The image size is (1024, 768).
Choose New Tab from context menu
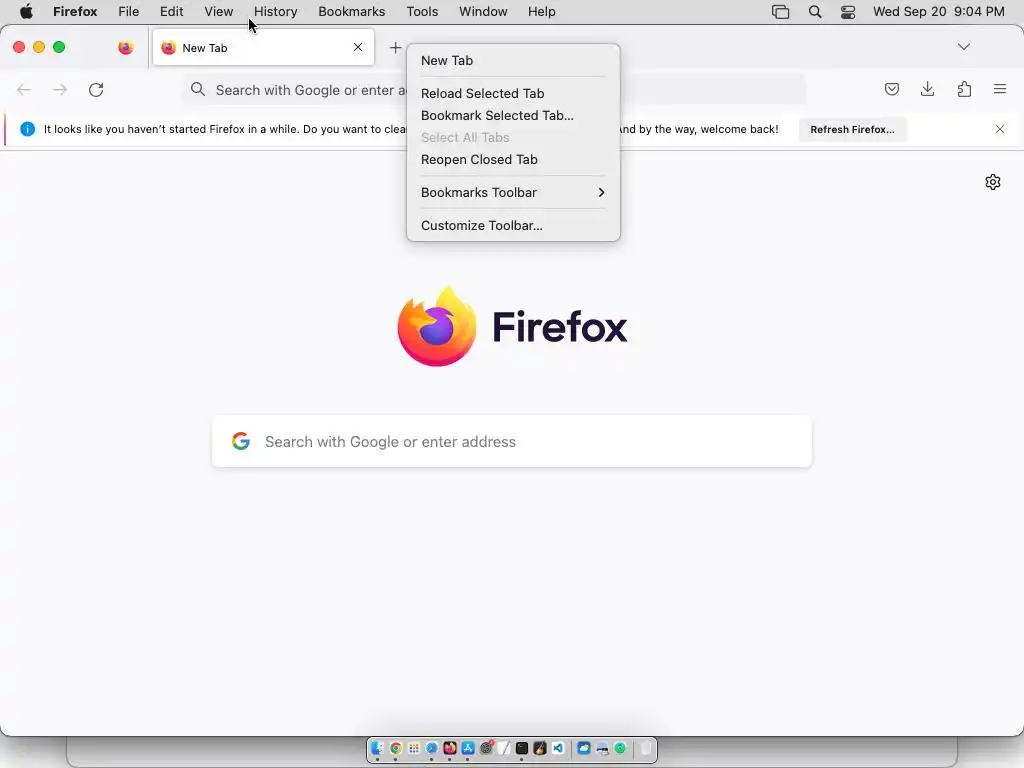click(x=513, y=61)
